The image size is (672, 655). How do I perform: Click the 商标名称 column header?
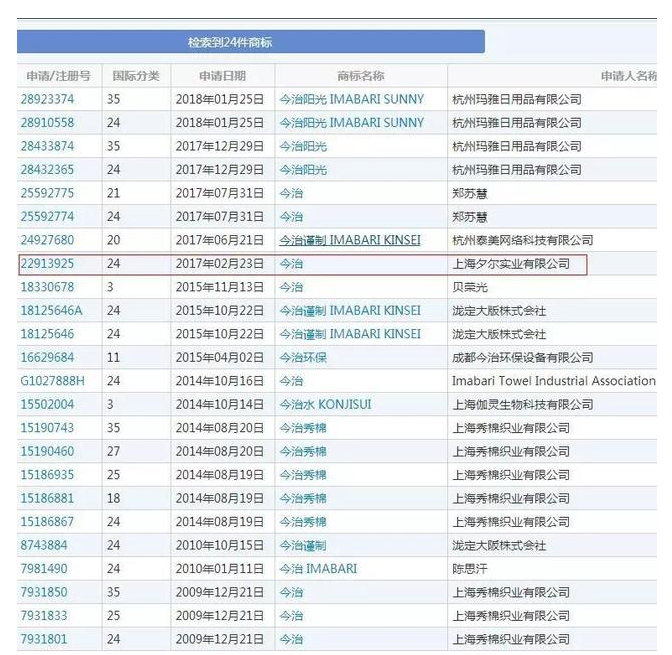360,76
